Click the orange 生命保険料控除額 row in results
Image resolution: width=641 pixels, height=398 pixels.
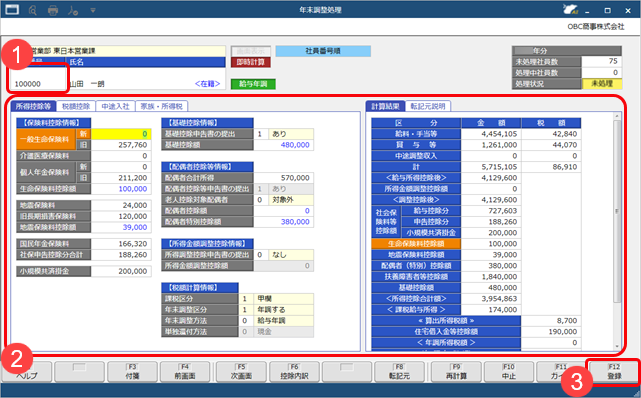(416, 244)
